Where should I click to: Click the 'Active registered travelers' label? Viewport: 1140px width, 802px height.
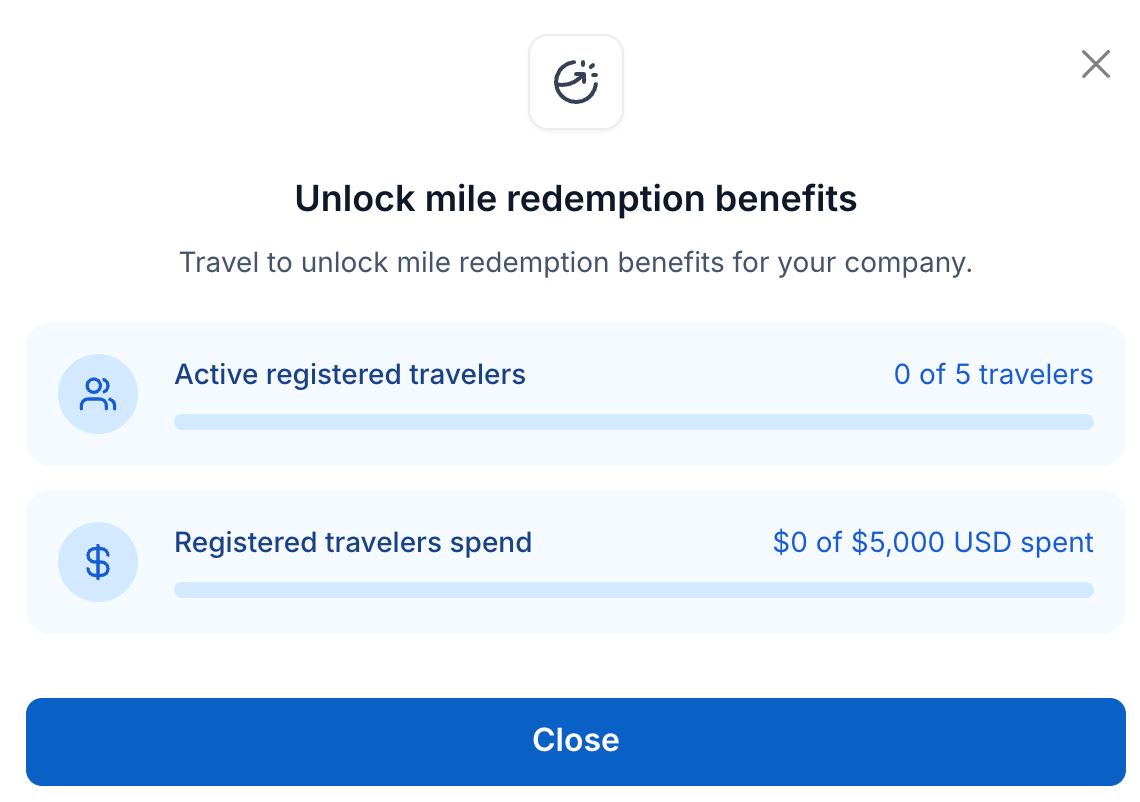[350, 375]
